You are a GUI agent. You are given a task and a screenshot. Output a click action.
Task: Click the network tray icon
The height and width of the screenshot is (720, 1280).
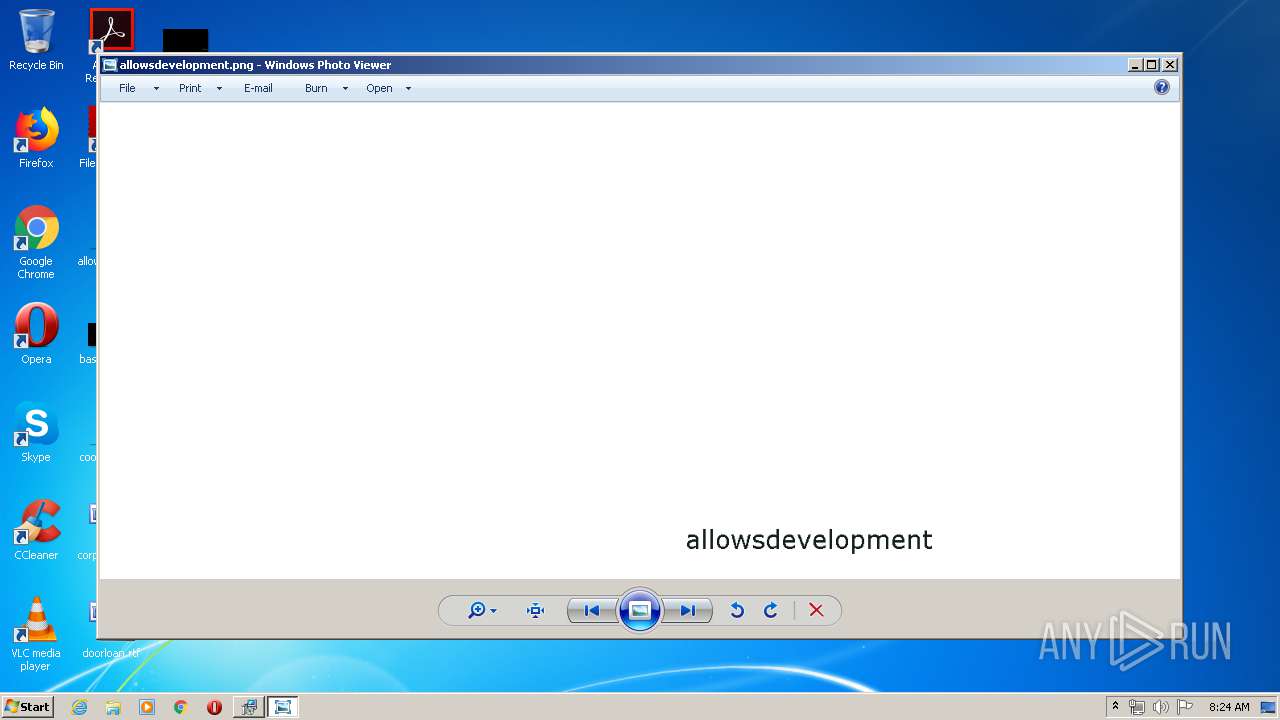[1137, 707]
